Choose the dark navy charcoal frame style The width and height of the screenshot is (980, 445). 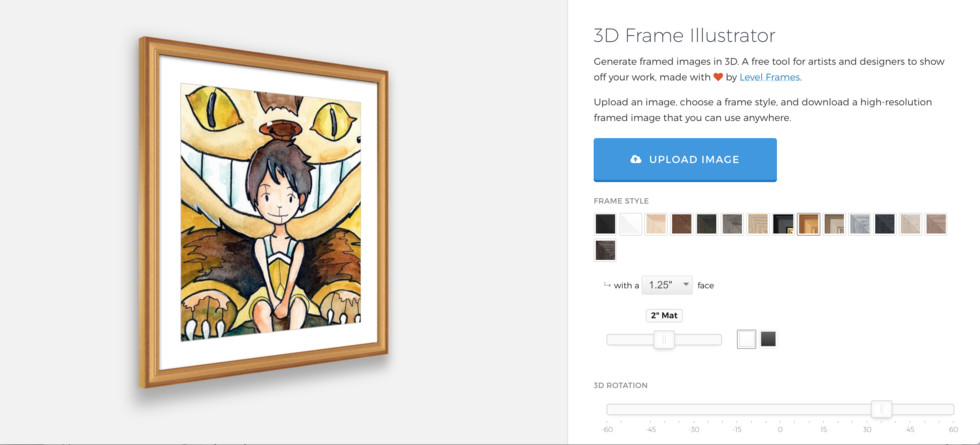[x=885, y=224]
